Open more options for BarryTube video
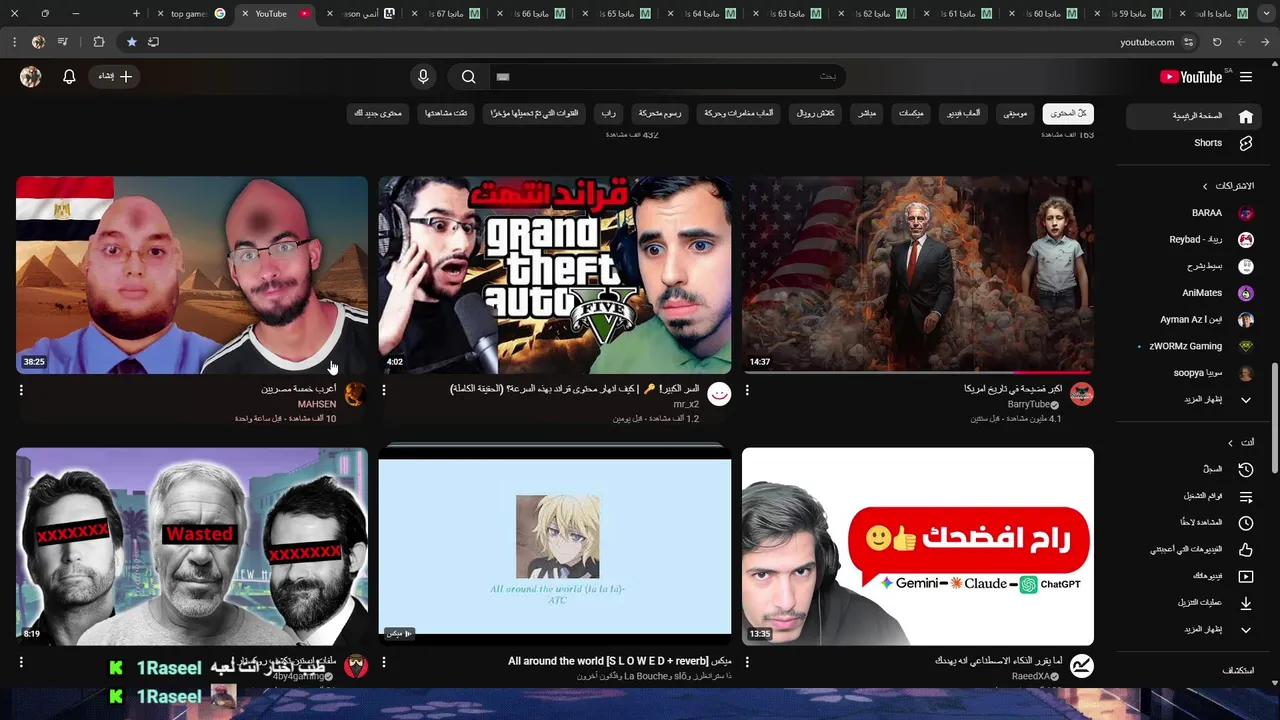This screenshot has height=720, width=1280. pos(747,390)
